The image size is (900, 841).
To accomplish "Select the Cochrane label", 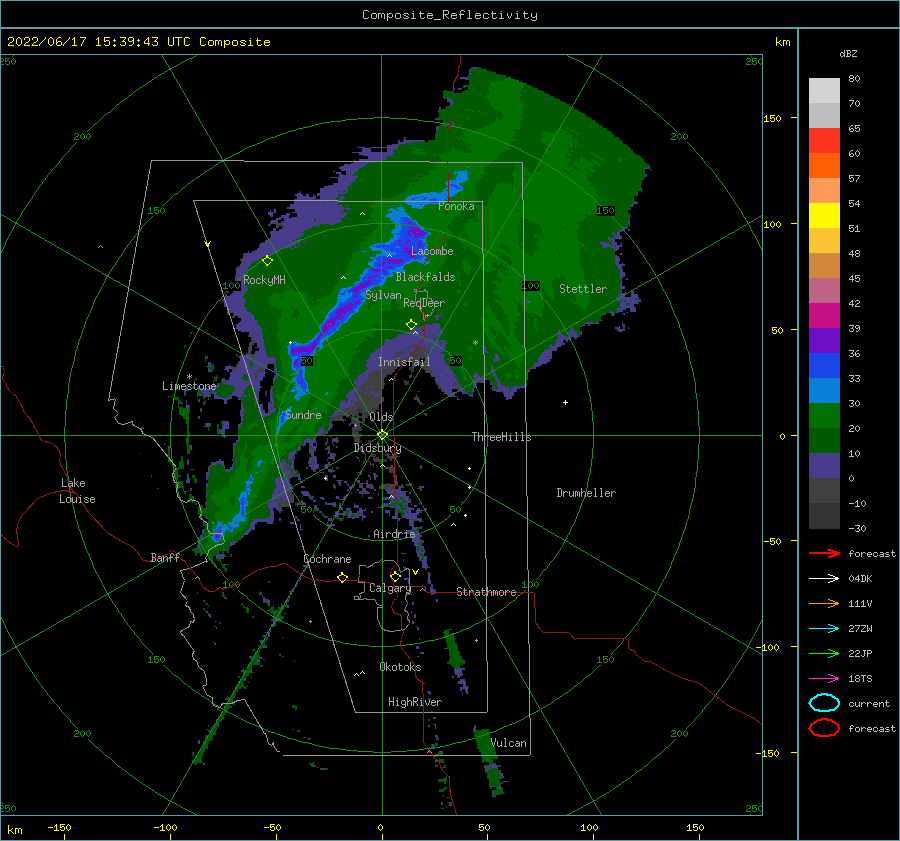I will coord(327,559).
